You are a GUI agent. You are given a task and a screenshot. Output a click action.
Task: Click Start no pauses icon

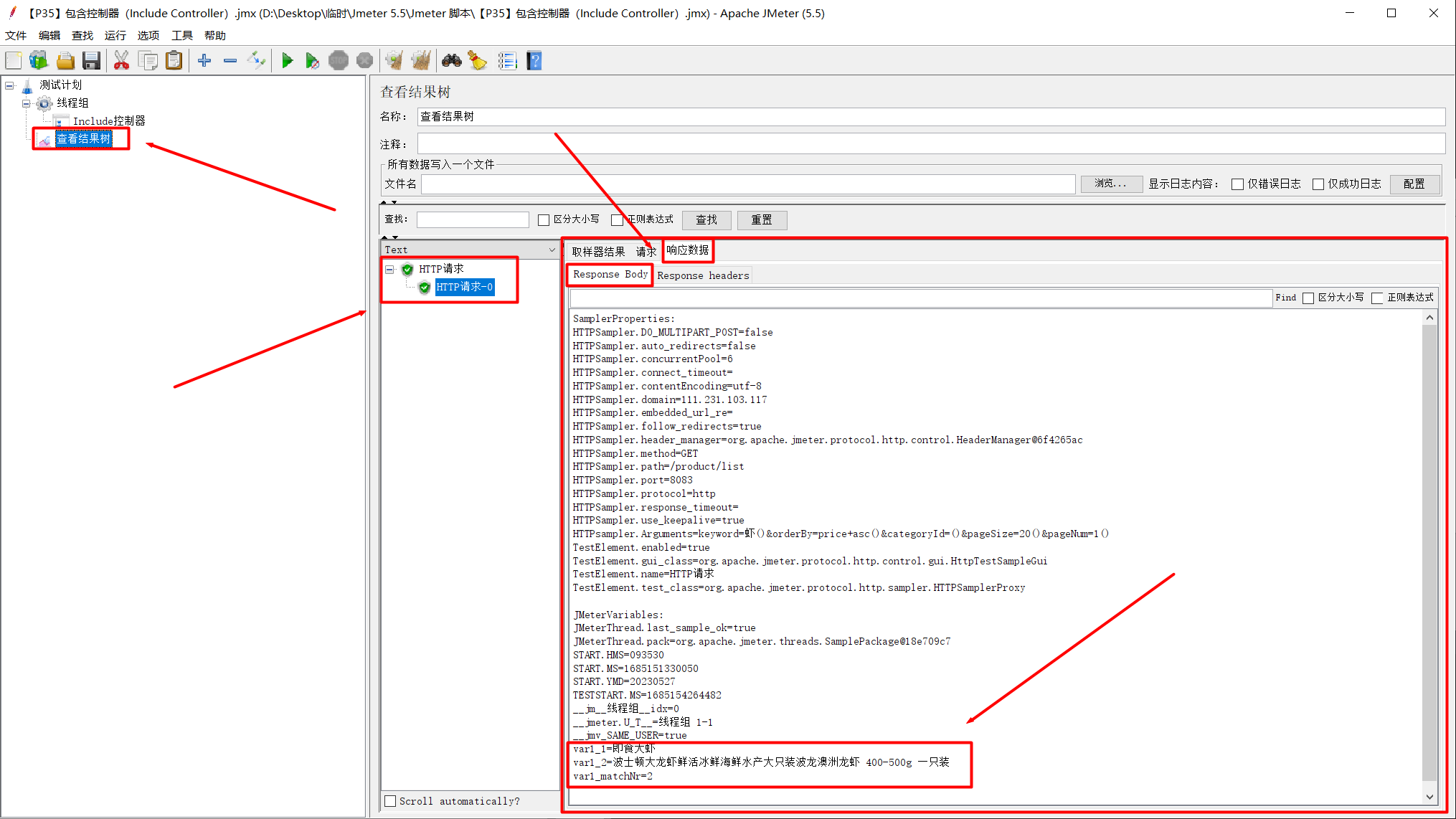[312, 61]
